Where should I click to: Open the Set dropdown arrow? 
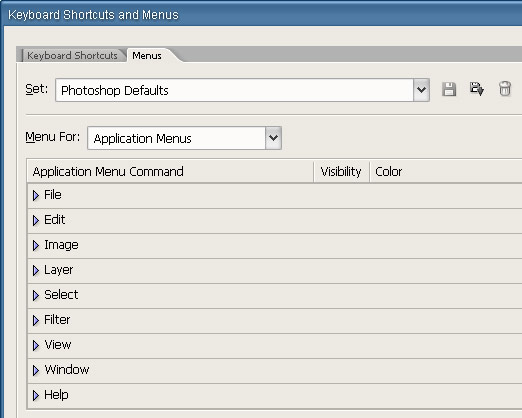[x=421, y=90]
